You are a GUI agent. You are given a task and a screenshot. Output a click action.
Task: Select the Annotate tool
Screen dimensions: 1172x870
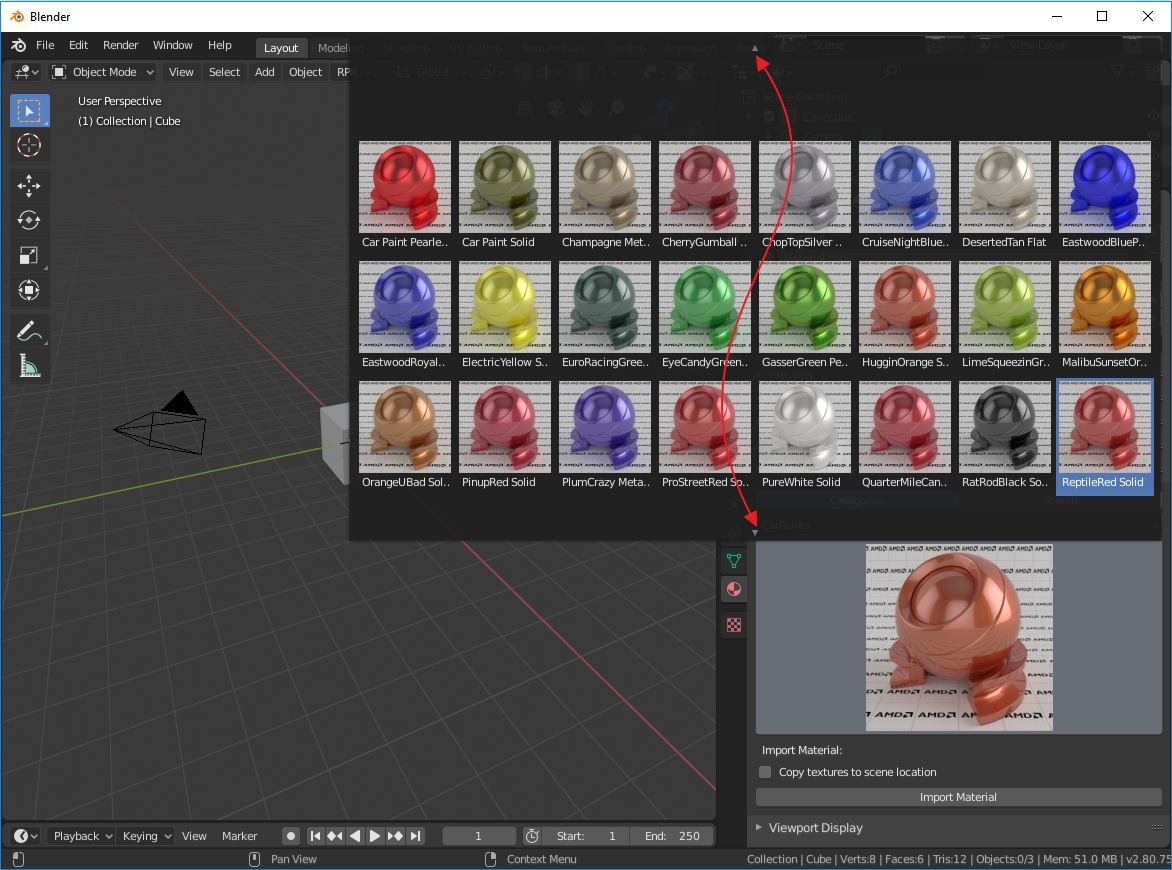point(29,330)
